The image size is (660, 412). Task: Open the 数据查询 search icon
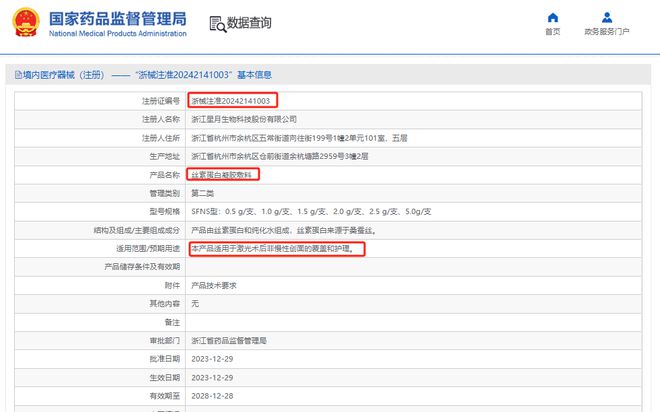coord(218,24)
